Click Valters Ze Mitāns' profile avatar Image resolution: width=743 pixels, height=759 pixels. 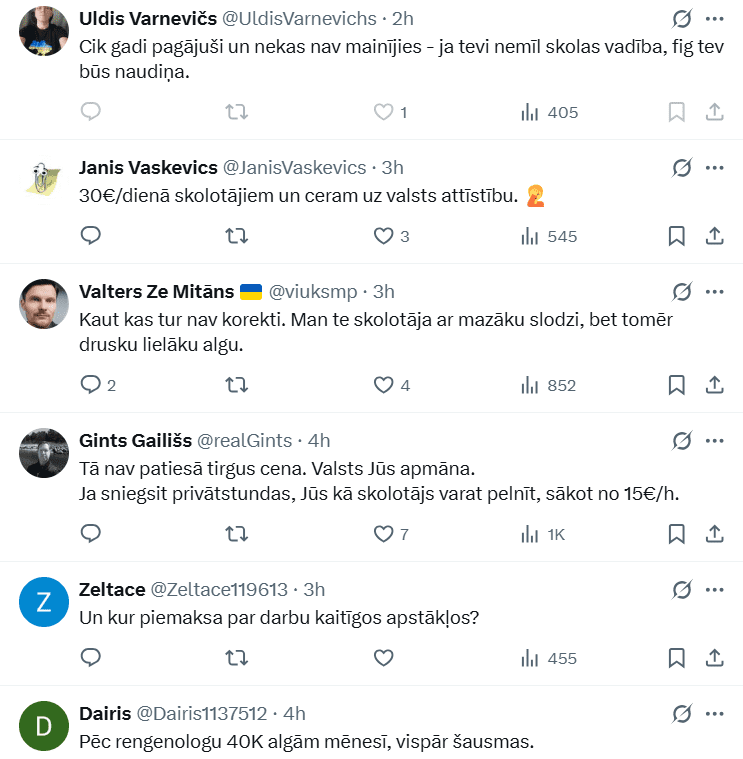pyautogui.click(x=44, y=303)
